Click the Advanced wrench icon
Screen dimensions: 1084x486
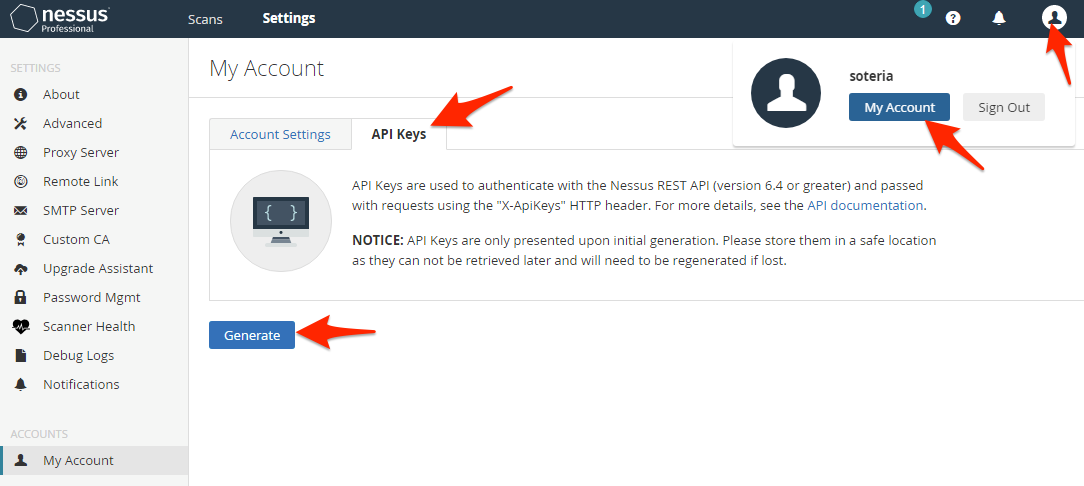click(21, 124)
